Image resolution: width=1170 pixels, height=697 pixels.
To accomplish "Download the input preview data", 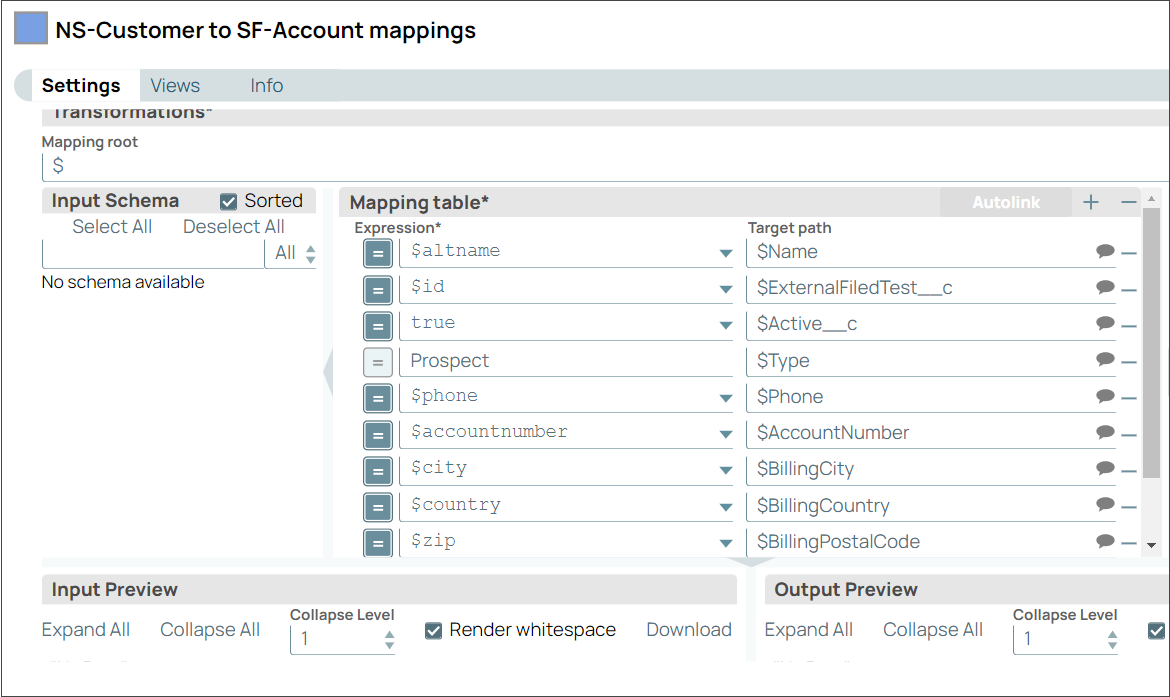I will tap(689, 630).
